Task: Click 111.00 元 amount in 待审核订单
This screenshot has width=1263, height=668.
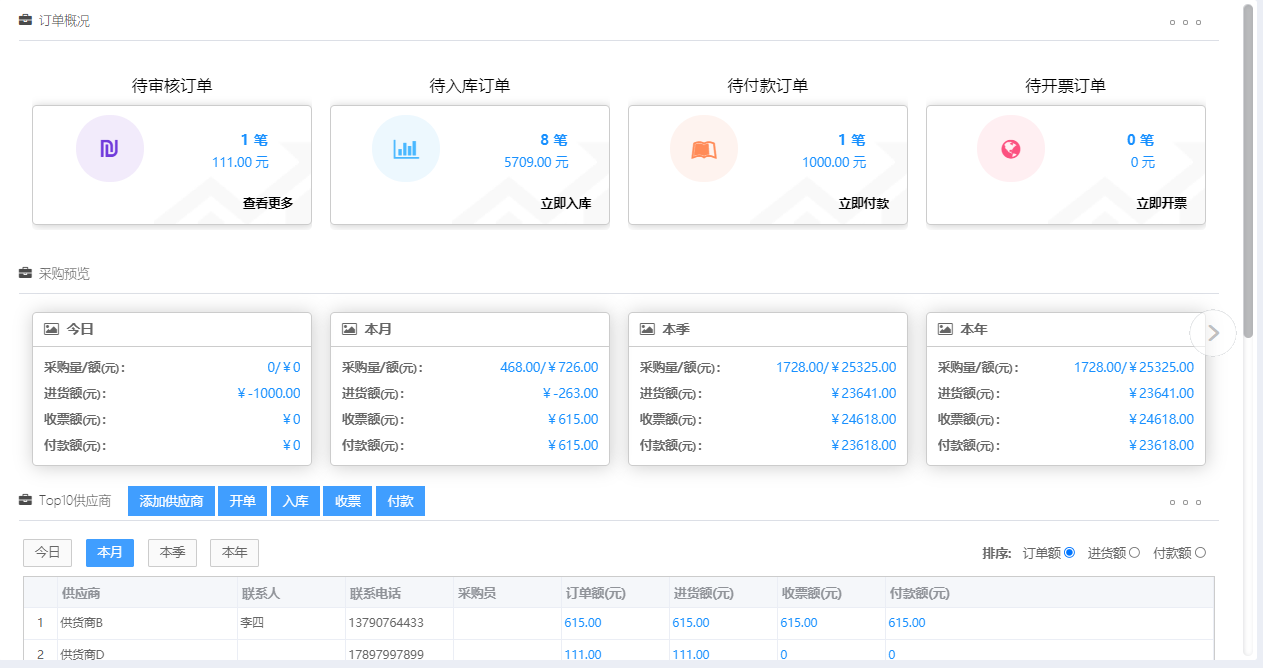Action: 240,162
